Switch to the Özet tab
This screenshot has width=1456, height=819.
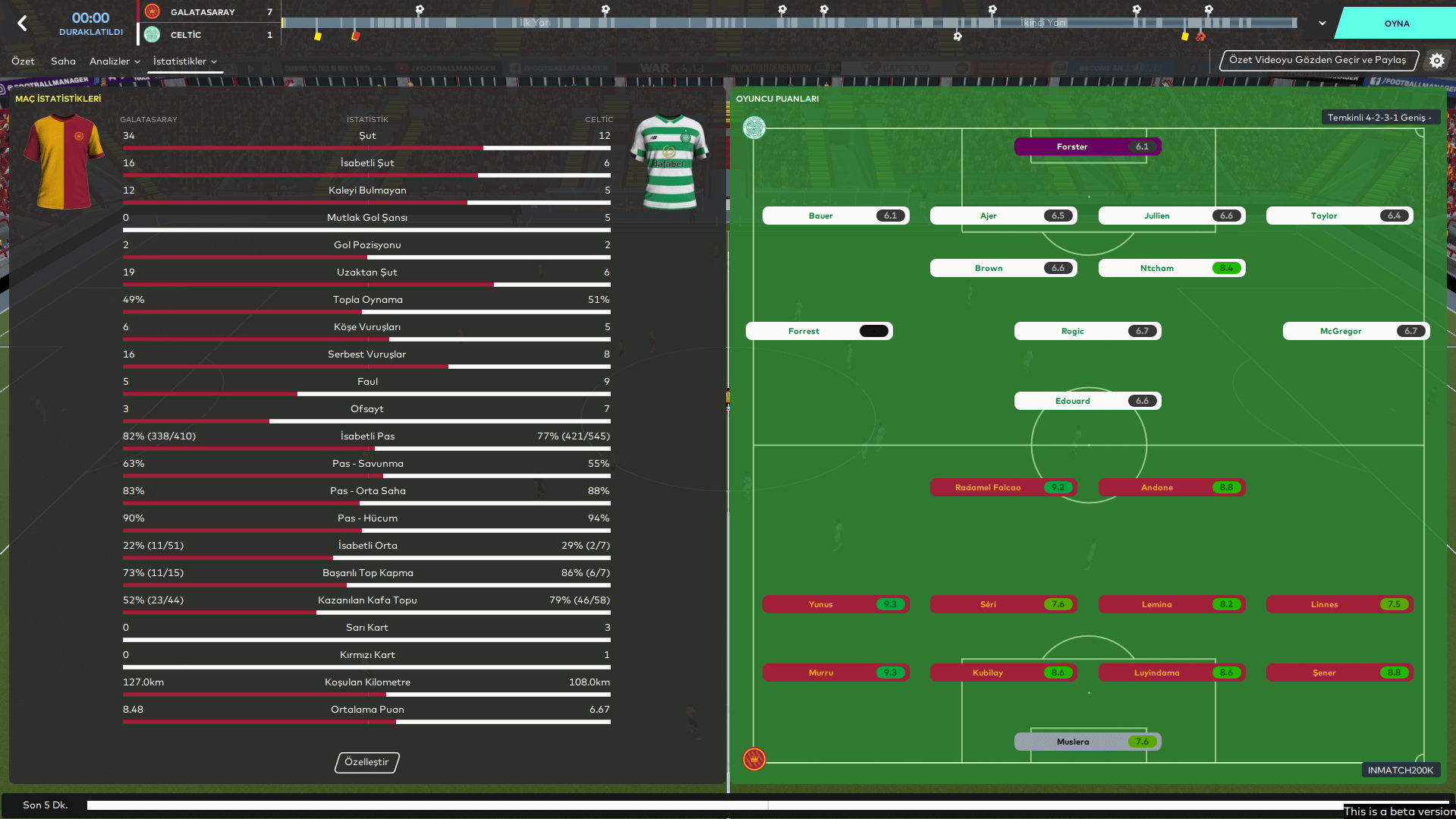[x=23, y=61]
